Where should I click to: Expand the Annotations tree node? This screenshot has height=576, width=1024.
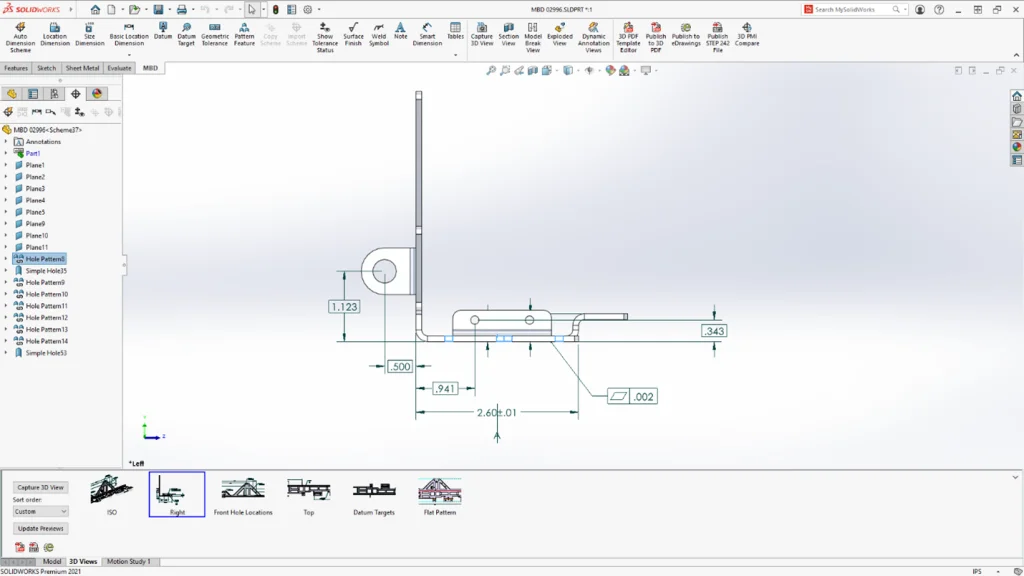coord(6,142)
